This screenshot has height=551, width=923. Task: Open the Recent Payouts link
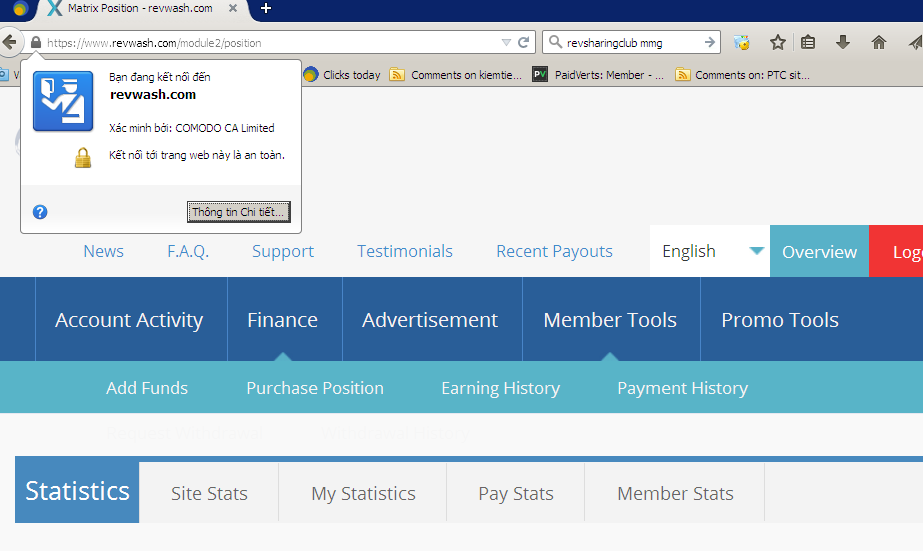click(x=555, y=251)
